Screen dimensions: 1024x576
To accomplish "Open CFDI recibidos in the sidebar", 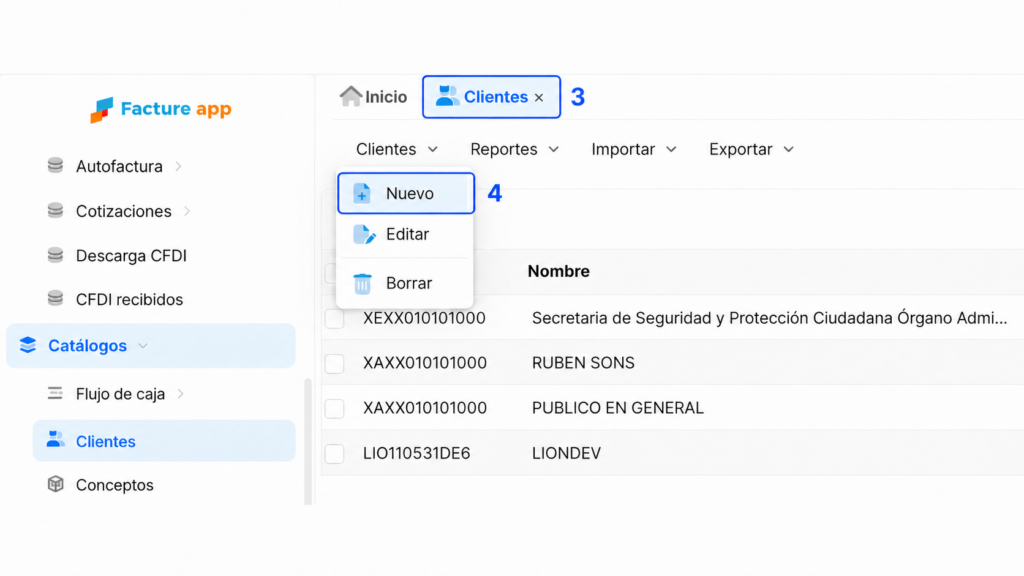I will click(129, 299).
